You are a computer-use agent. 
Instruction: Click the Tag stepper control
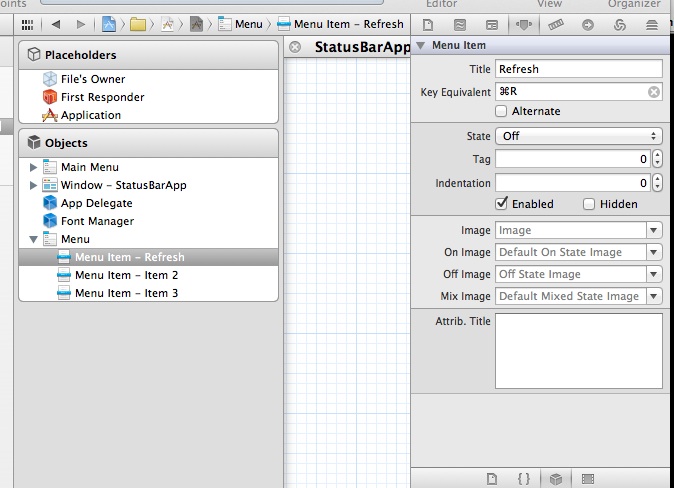(x=657, y=159)
